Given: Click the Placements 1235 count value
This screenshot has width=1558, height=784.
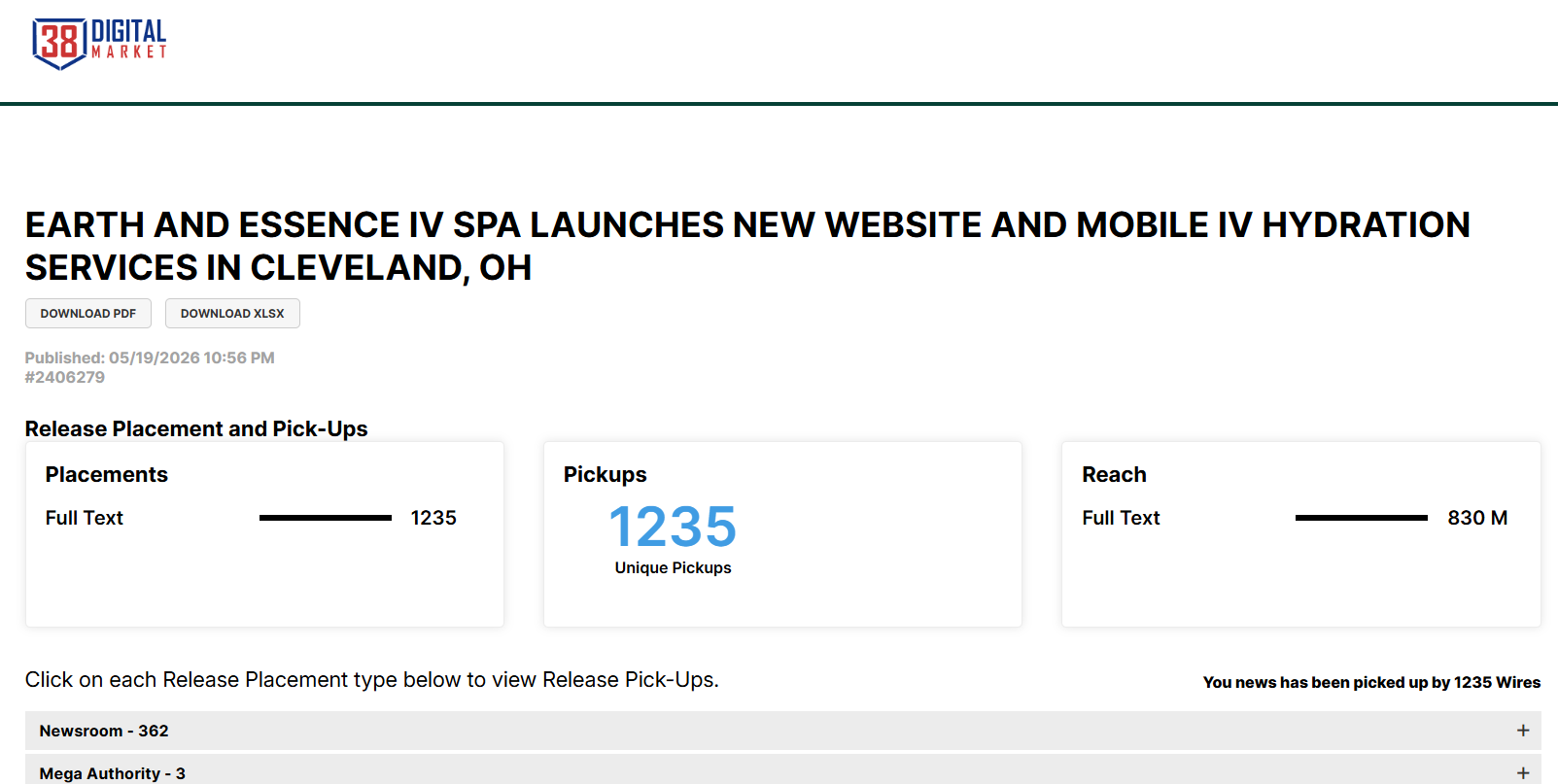Looking at the screenshot, I should point(433,518).
